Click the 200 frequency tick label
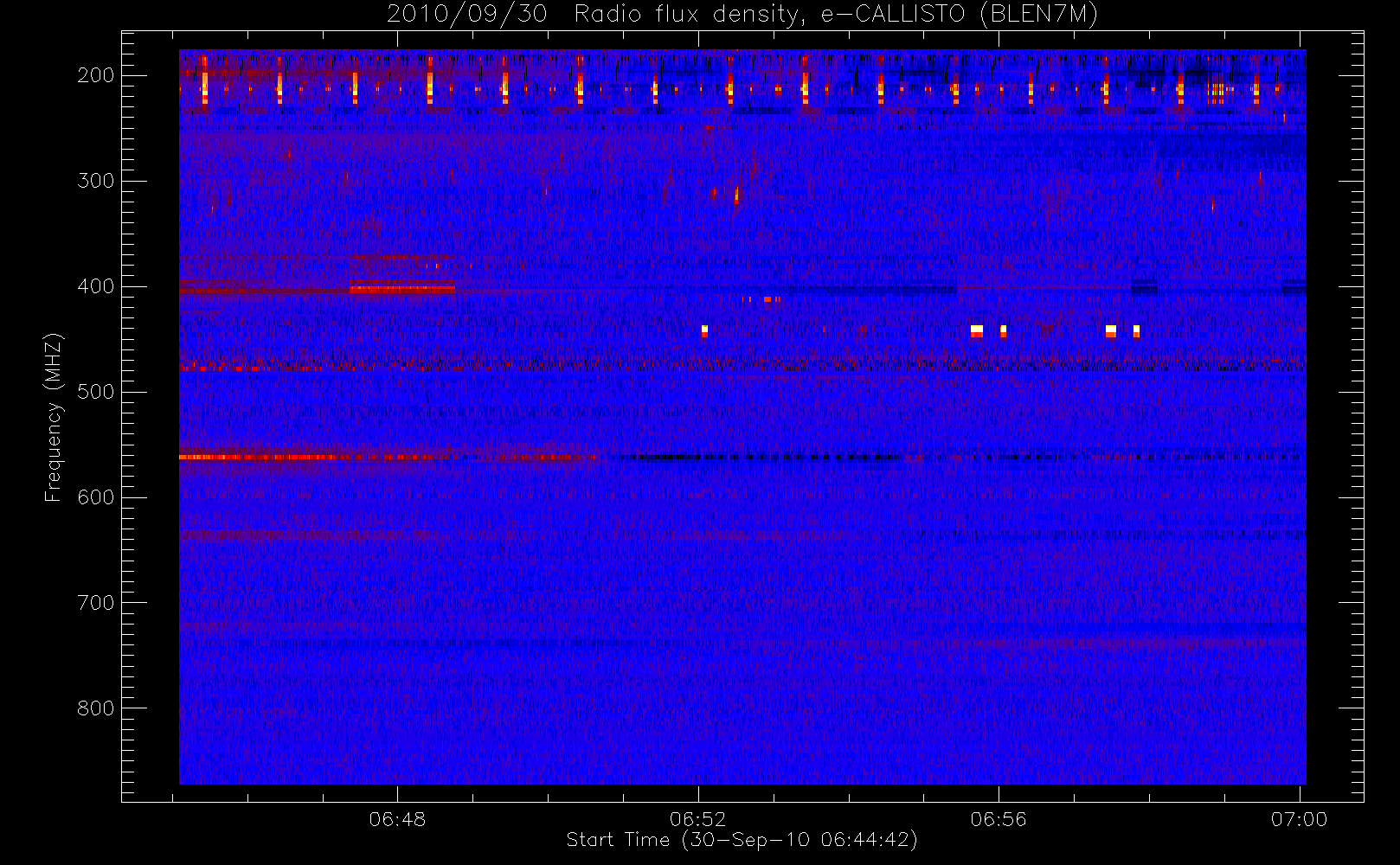1400x865 pixels. click(x=96, y=75)
